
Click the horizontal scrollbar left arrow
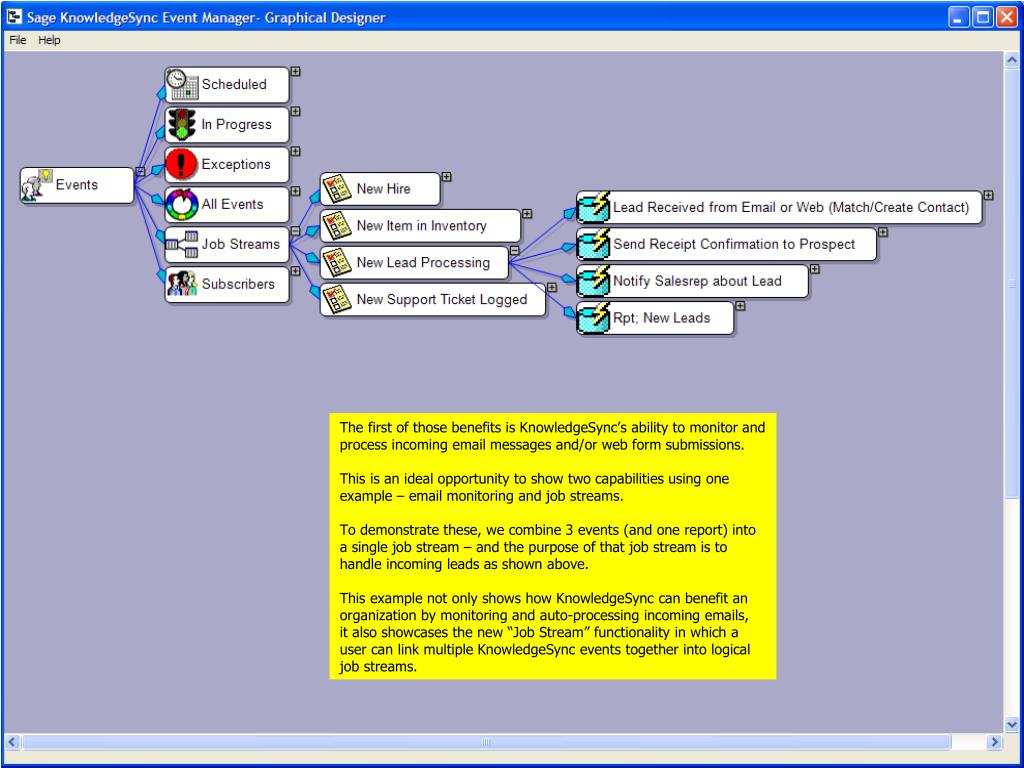pos(12,742)
